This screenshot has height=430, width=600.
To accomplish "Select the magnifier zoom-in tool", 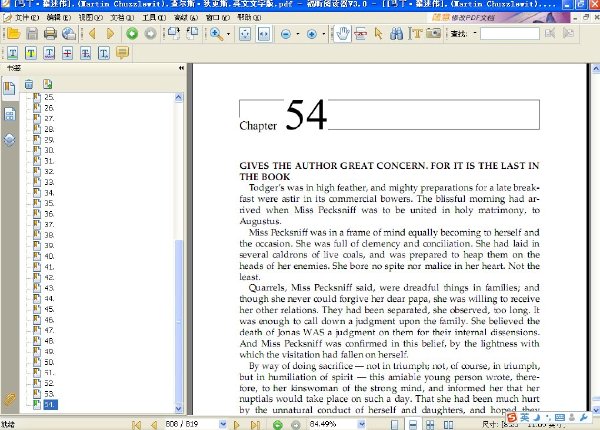I will (216, 34).
